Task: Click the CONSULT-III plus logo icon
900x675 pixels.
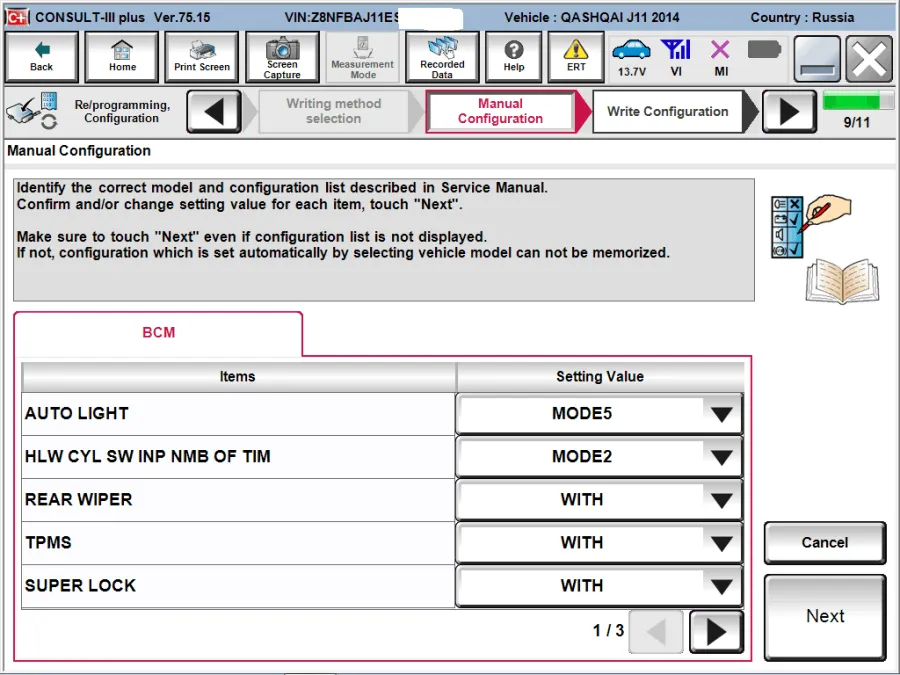Action: click(17, 17)
